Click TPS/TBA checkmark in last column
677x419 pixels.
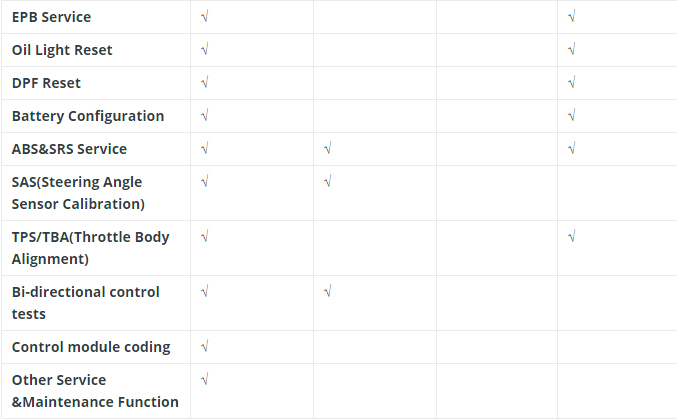pyautogui.click(x=572, y=237)
